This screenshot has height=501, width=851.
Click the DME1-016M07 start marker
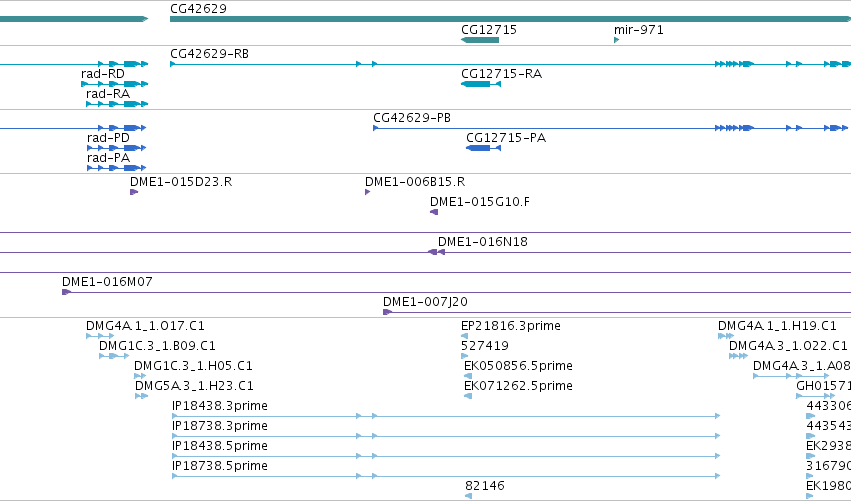[66, 292]
